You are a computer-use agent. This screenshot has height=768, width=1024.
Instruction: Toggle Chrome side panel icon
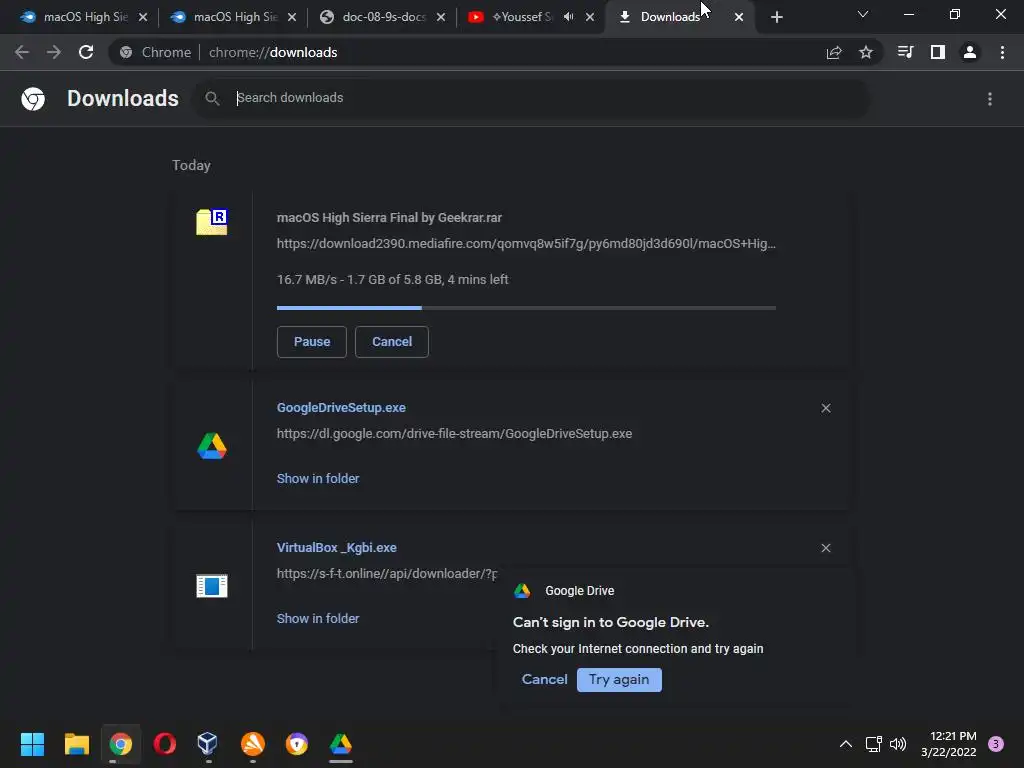(x=938, y=52)
